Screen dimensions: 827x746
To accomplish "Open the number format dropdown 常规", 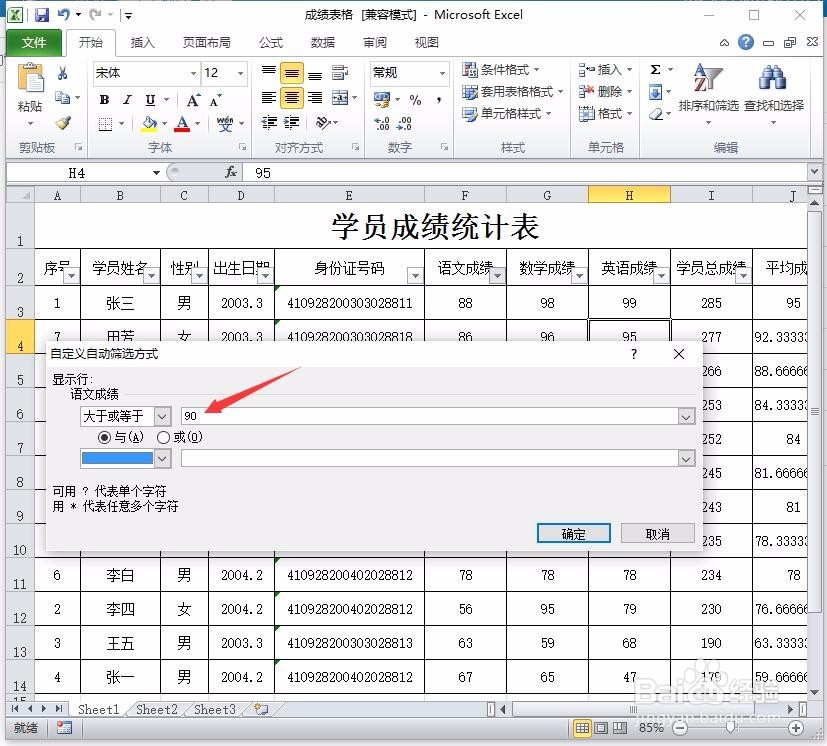I will point(442,73).
